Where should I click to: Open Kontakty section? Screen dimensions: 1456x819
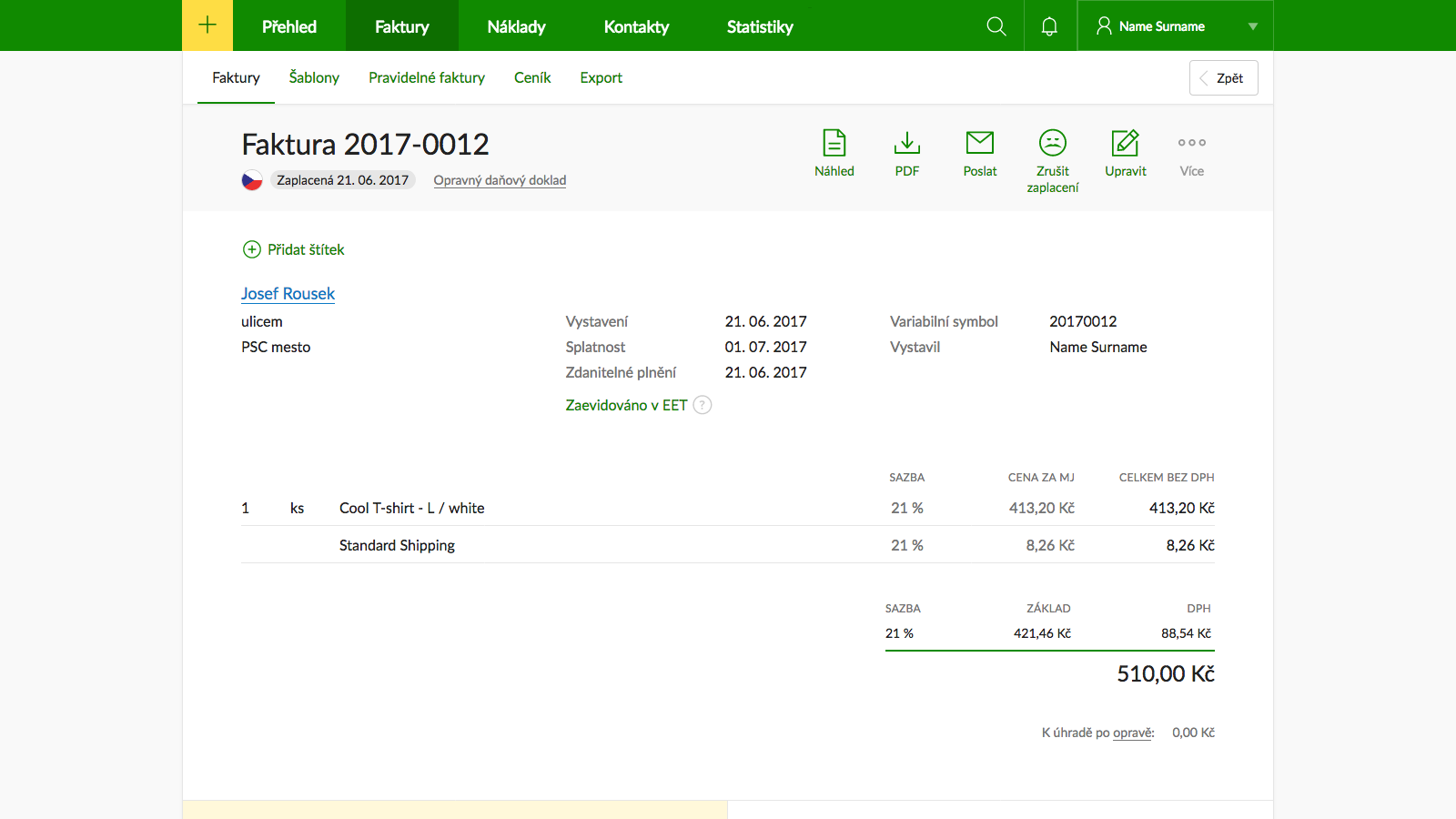[636, 26]
